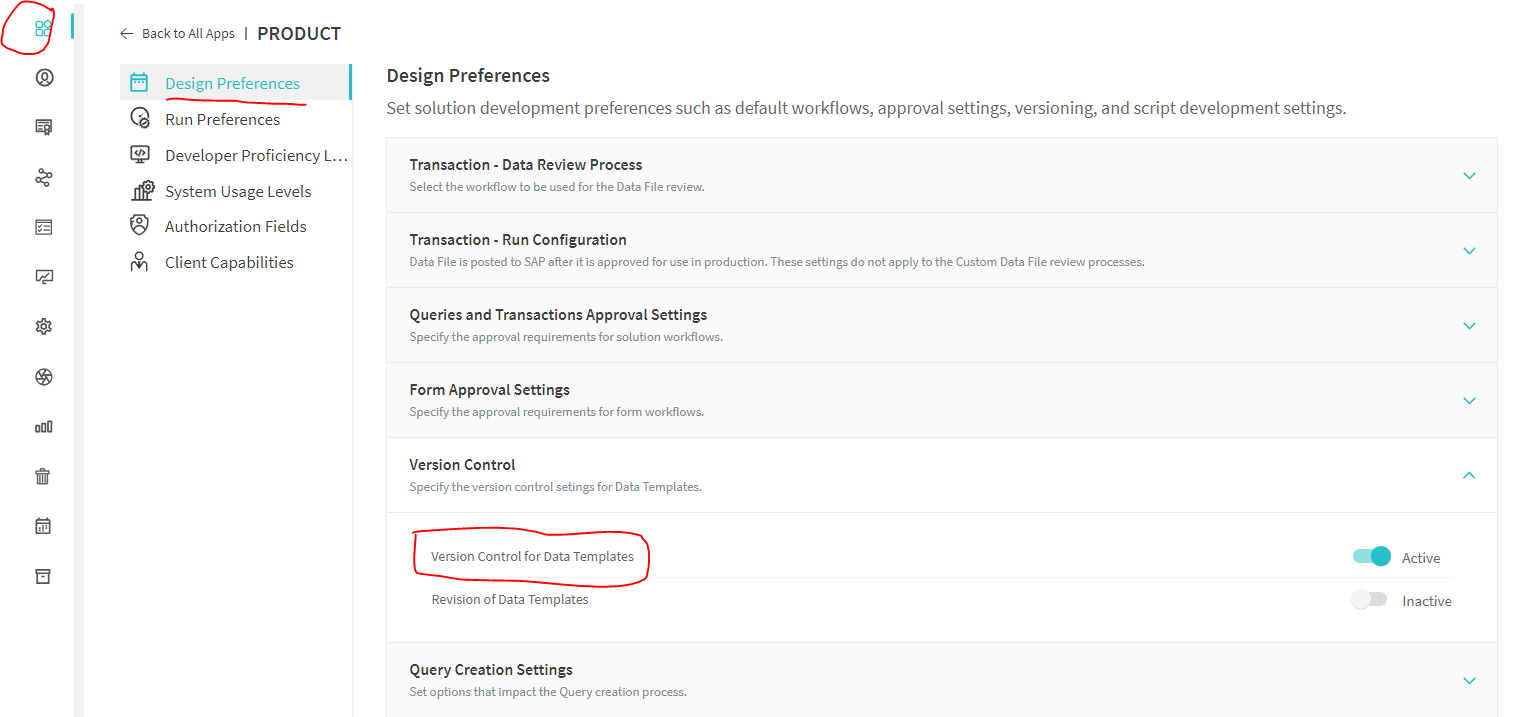Open the archive box icon in sidebar
This screenshot has height=717, width=1539.
pos(43,576)
